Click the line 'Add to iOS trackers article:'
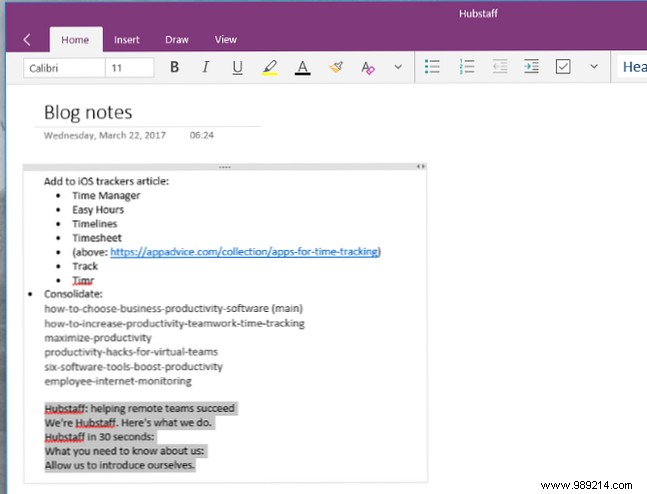The width and height of the screenshot is (647, 494). click(x=106, y=182)
